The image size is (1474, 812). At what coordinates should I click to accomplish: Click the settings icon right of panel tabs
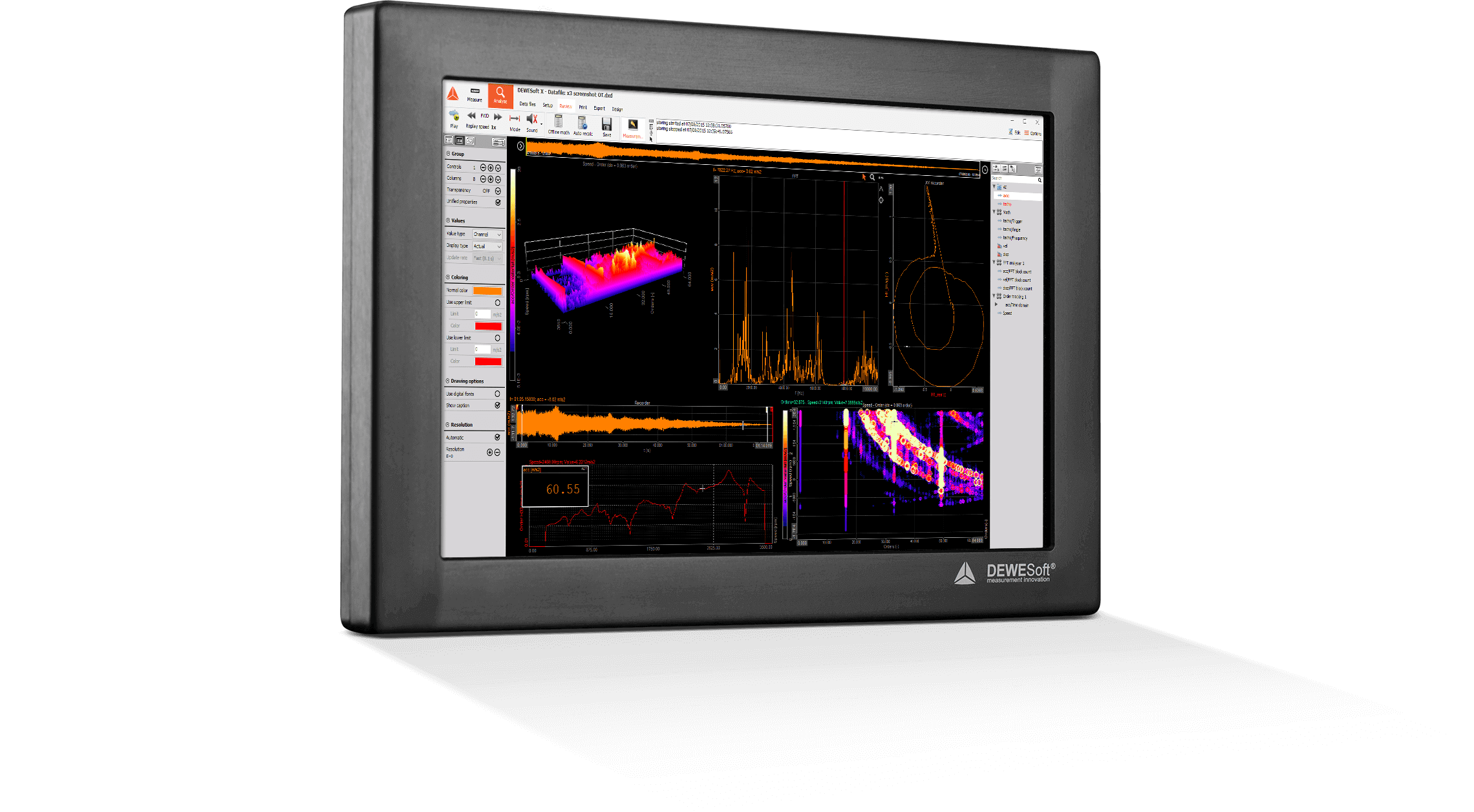click(498, 142)
